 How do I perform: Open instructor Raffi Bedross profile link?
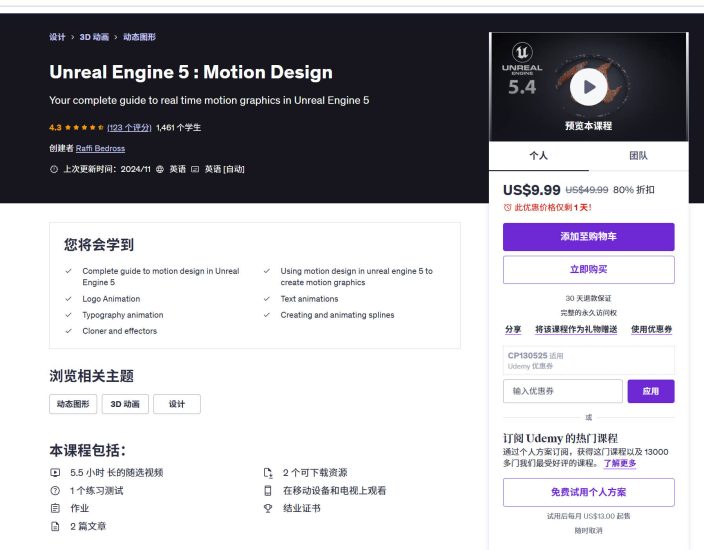click(101, 148)
